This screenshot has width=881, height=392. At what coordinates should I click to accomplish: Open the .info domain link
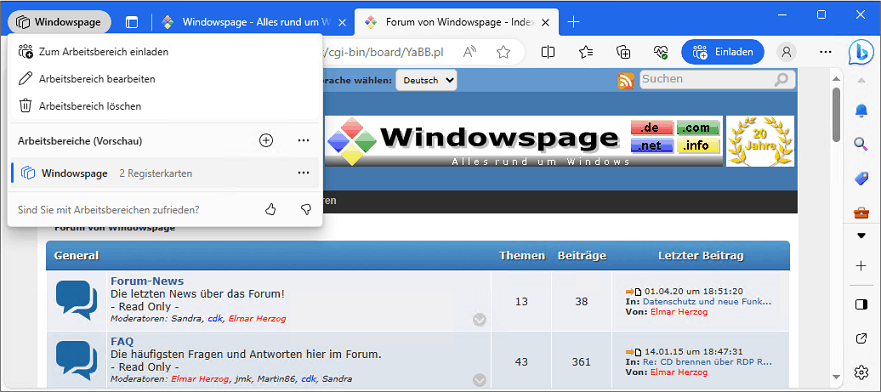[697, 146]
